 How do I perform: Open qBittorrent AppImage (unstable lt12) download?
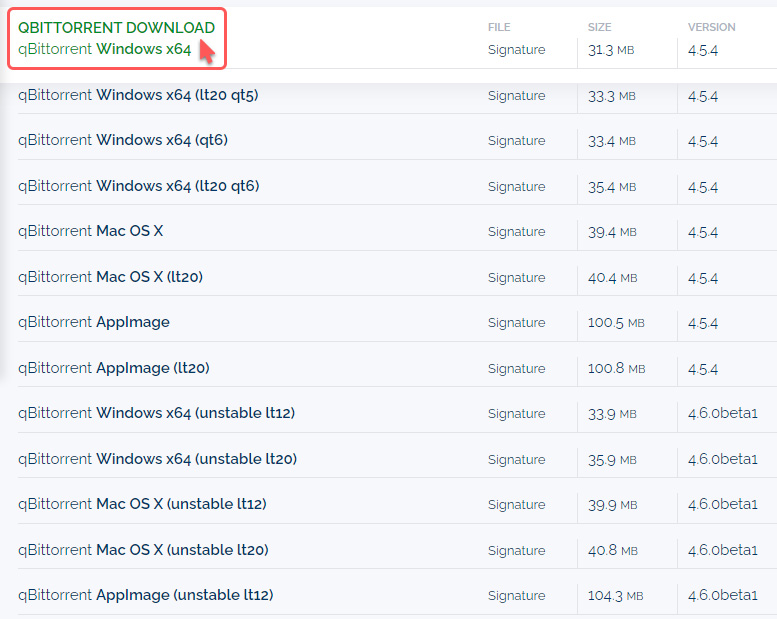click(x=146, y=595)
